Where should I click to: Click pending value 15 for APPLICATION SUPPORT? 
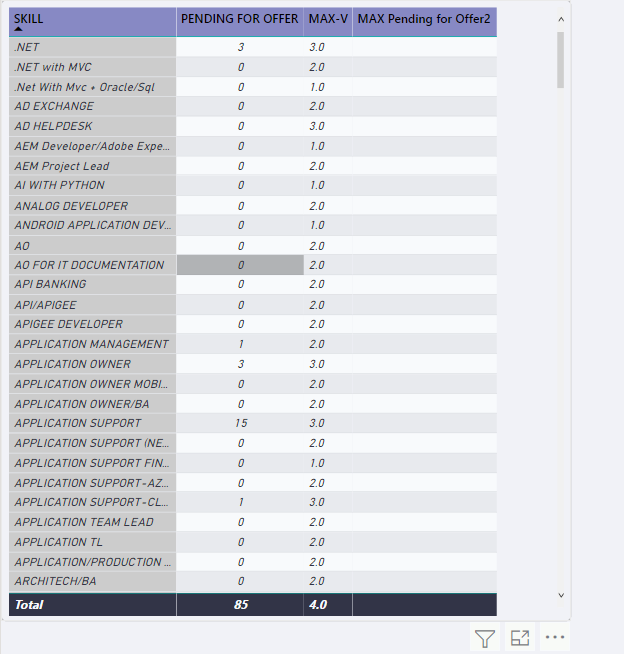click(241, 423)
